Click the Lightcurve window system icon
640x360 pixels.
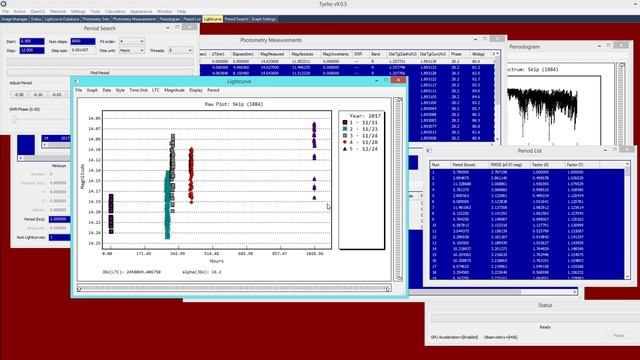pos(76,82)
